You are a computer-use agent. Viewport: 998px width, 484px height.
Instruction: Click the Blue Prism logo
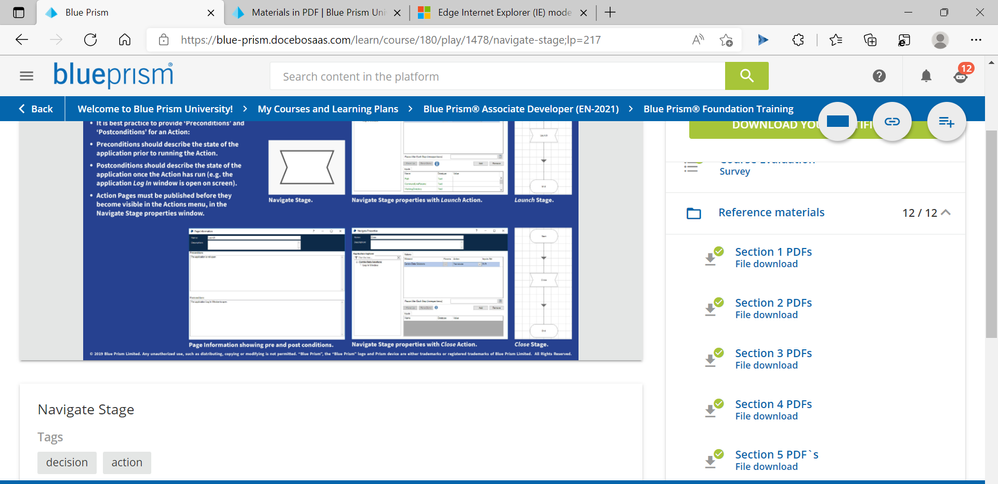pos(113,75)
